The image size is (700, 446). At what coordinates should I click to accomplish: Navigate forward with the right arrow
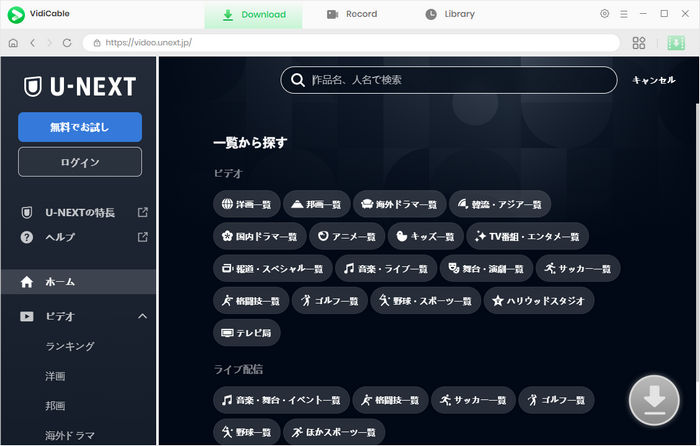[50, 43]
